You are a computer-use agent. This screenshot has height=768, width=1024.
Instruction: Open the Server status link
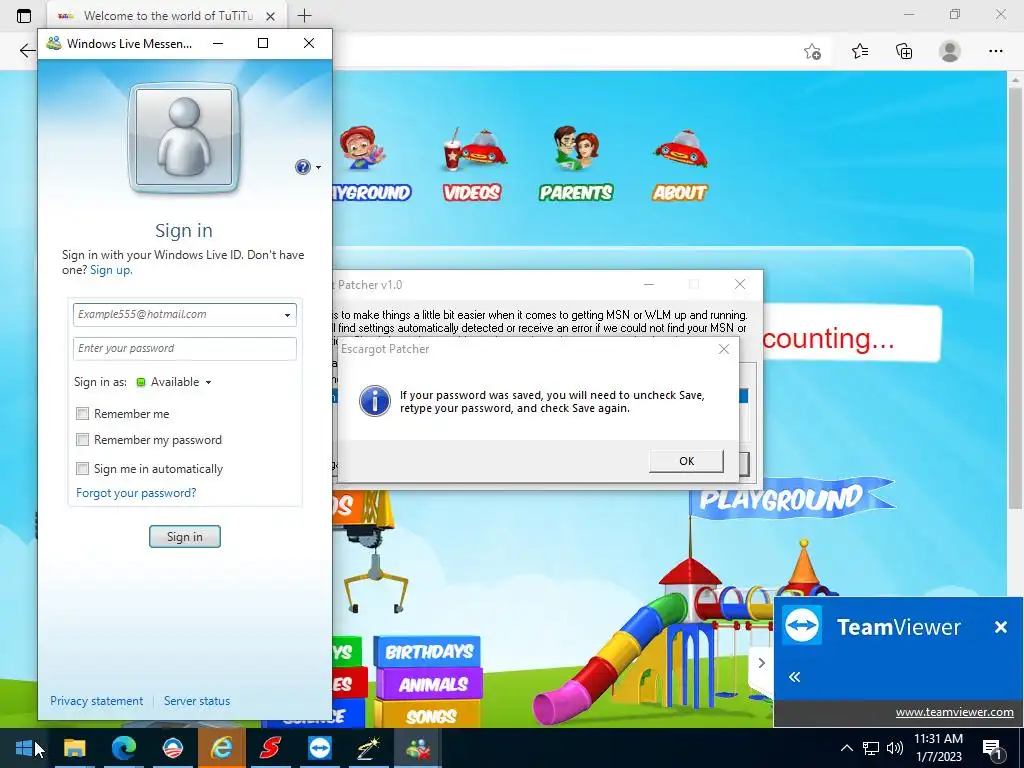click(x=197, y=701)
